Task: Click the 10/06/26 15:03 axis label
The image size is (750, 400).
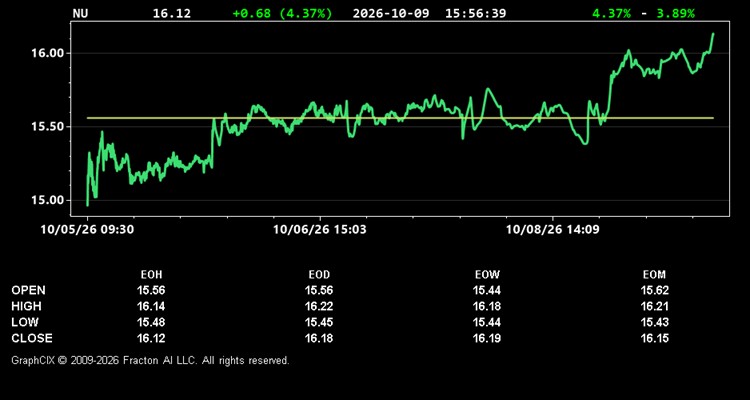Action: coord(320,230)
